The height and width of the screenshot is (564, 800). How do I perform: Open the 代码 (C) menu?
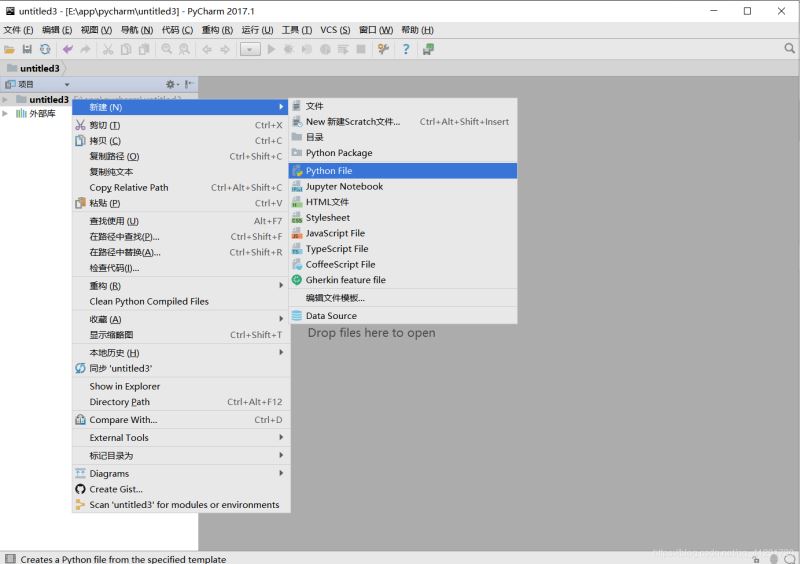177,30
